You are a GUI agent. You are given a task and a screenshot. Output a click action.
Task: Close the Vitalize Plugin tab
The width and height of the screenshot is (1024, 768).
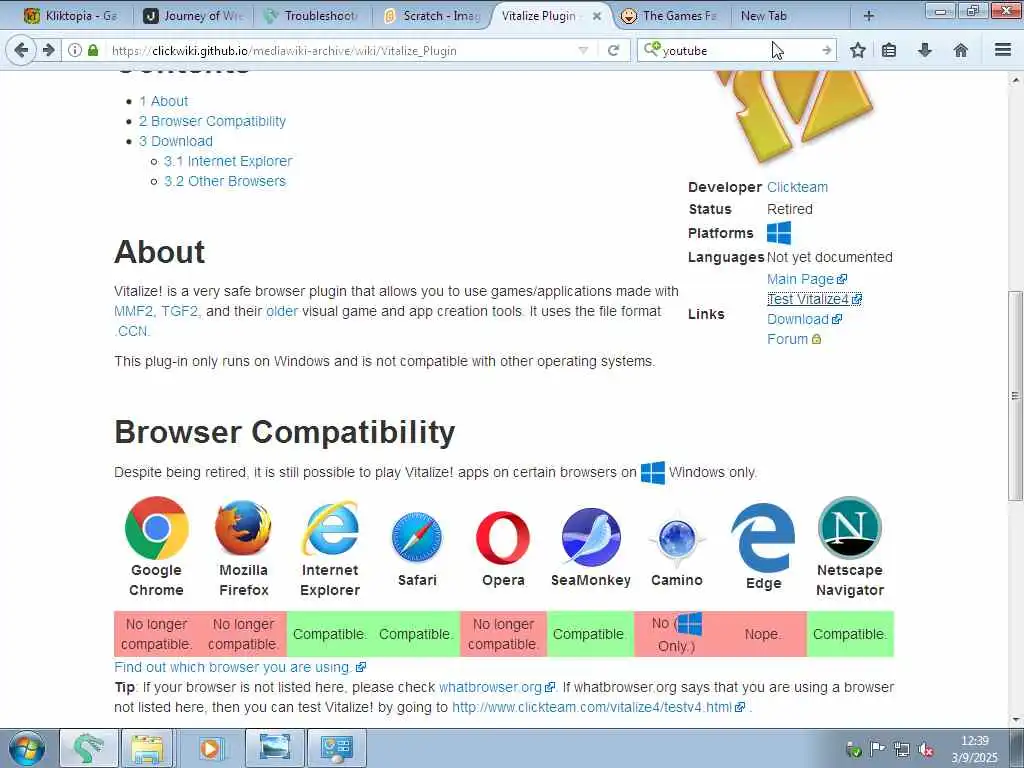click(x=596, y=16)
